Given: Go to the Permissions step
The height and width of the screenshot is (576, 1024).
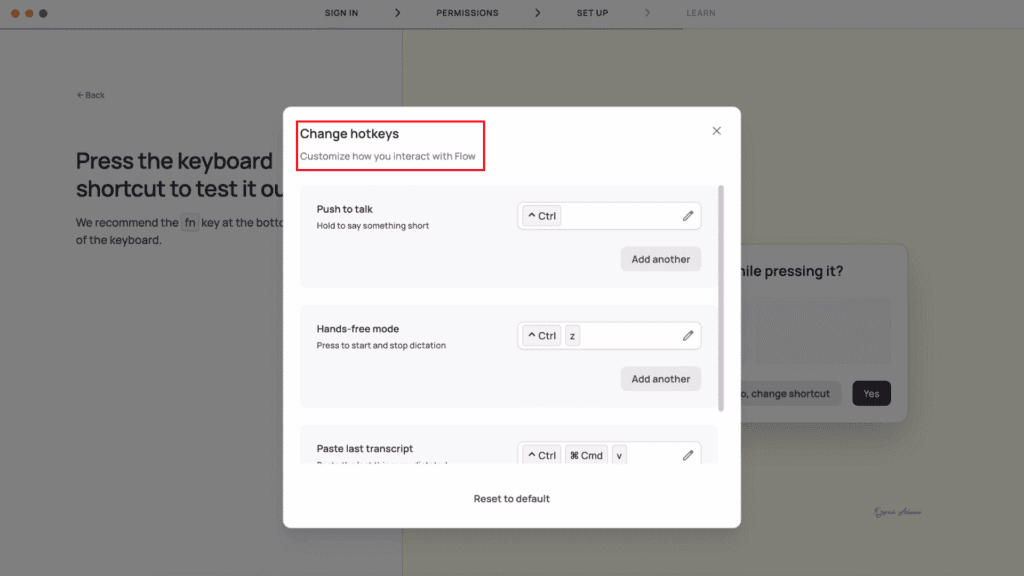Looking at the screenshot, I should [467, 13].
